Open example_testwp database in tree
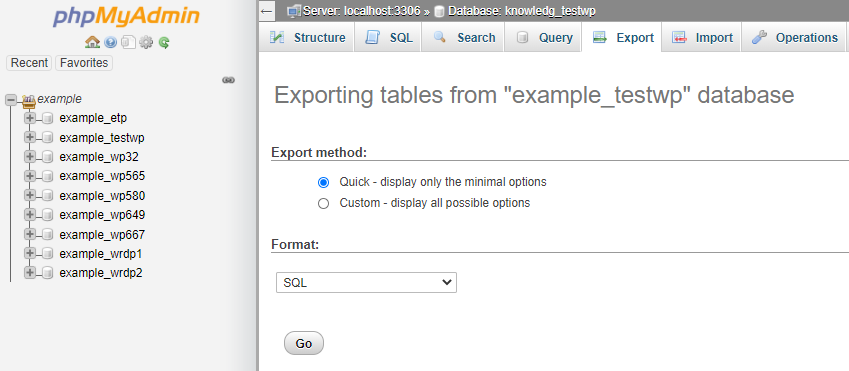The height and width of the screenshot is (371, 849). coord(102,138)
